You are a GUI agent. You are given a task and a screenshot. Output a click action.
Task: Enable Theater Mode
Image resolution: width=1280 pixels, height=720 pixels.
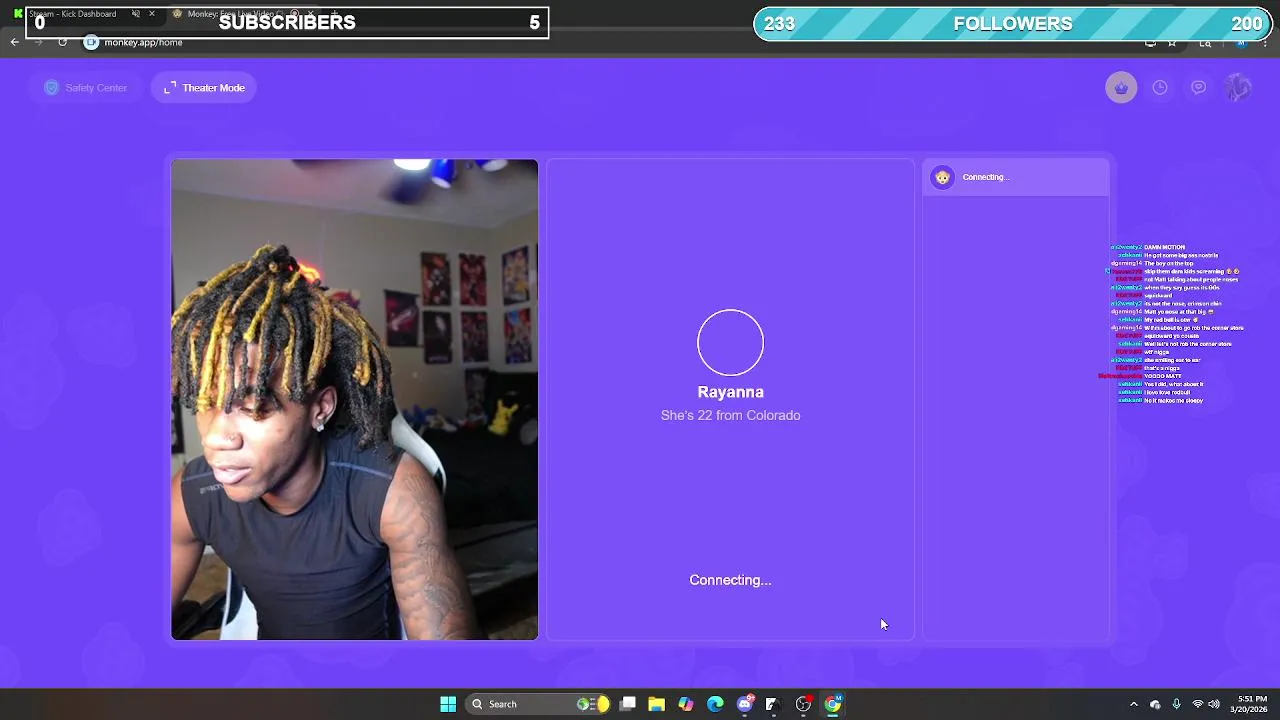click(204, 88)
